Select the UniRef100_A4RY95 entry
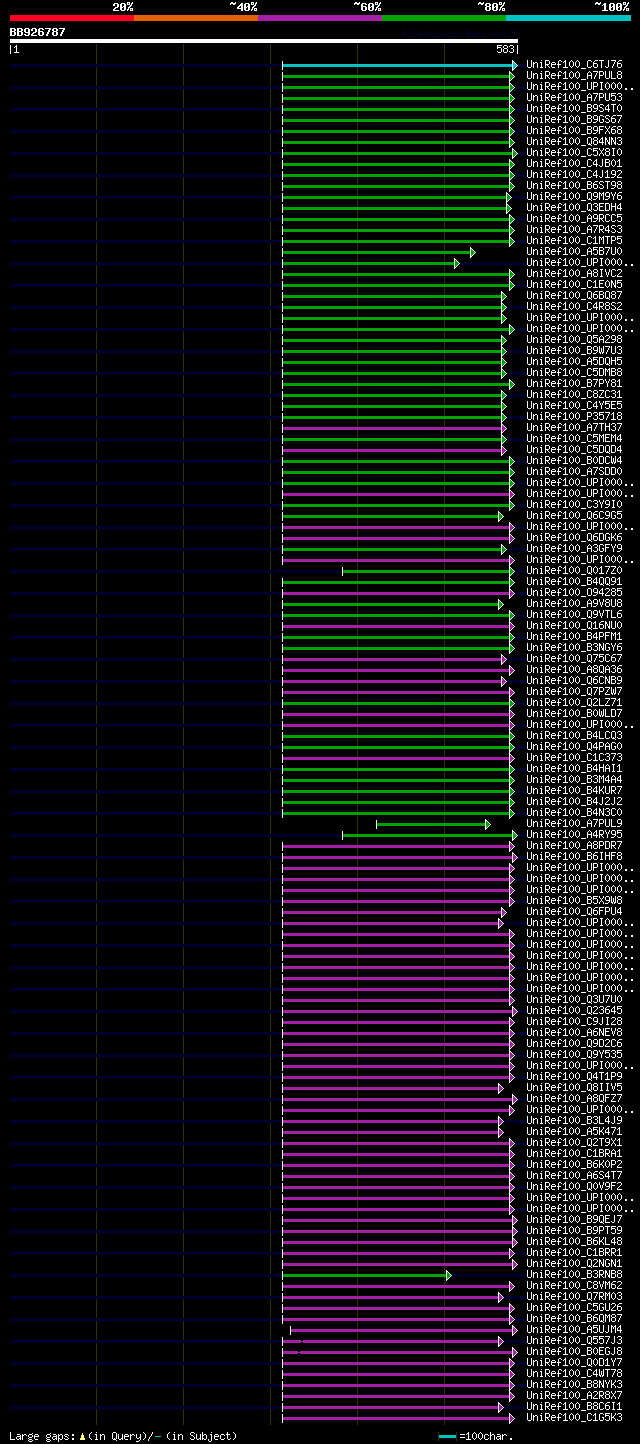 574,834
